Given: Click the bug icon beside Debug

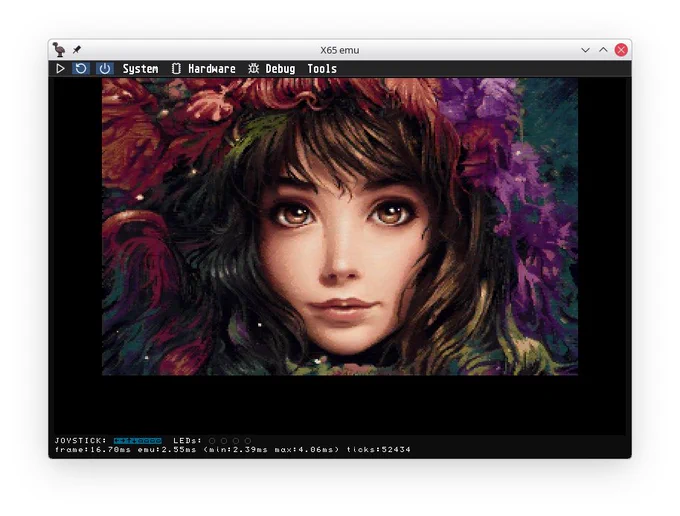Looking at the screenshot, I should (253, 69).
